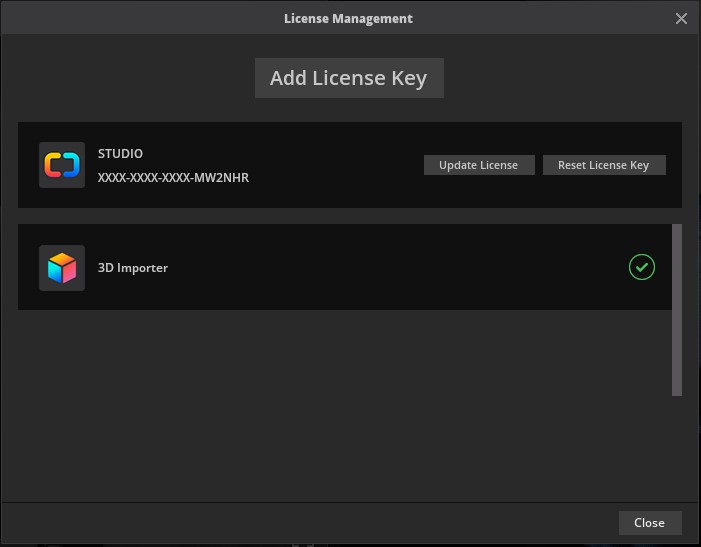
Task: Click the footer bar left of Close
Action: [x=300, y=523]
